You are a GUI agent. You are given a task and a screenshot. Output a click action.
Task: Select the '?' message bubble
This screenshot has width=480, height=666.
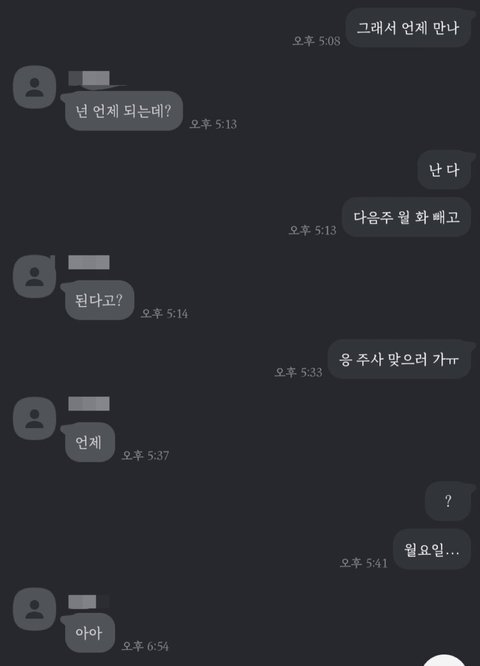tap(448, 501)
